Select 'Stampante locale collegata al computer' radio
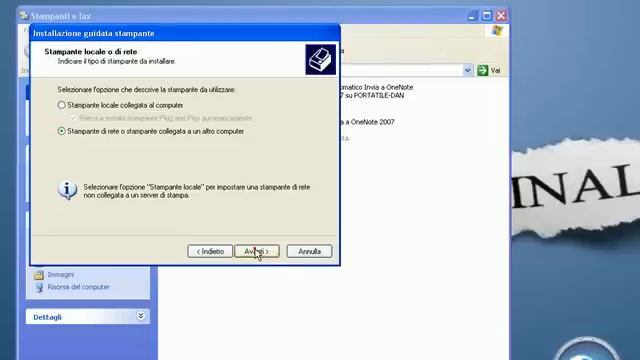The image size is (640, 360). tap(61, 105)
